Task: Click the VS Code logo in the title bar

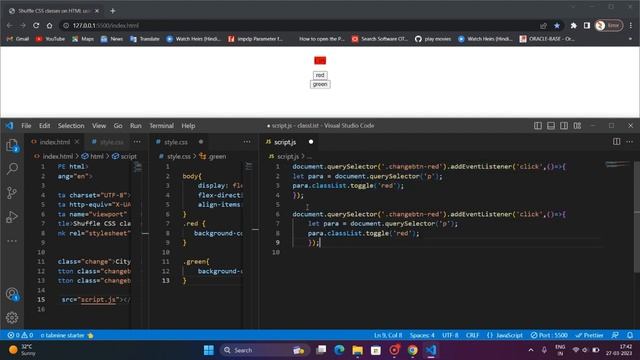Action: (9, 126)
